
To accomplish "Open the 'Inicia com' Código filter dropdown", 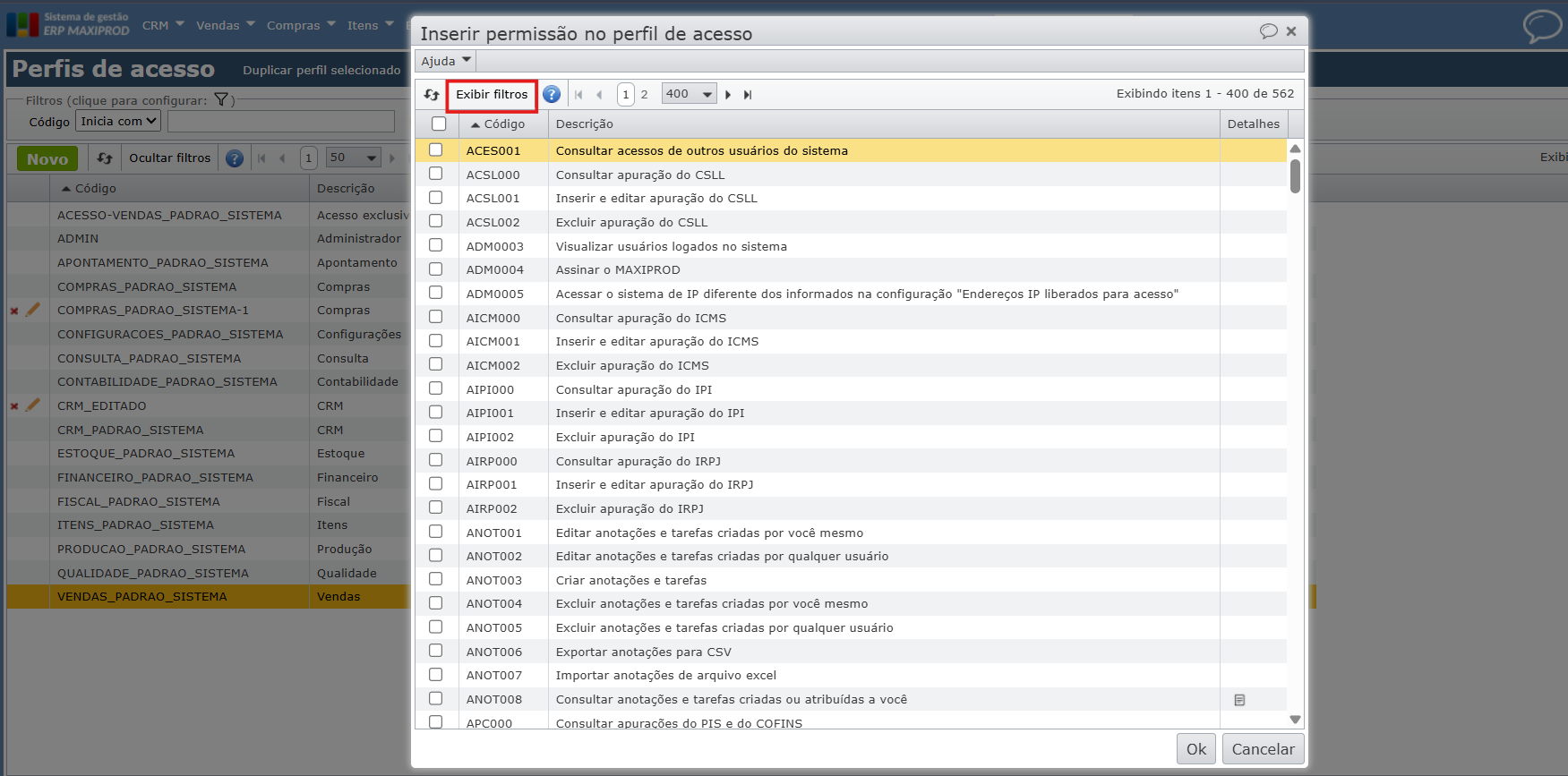I will point(118,121).
